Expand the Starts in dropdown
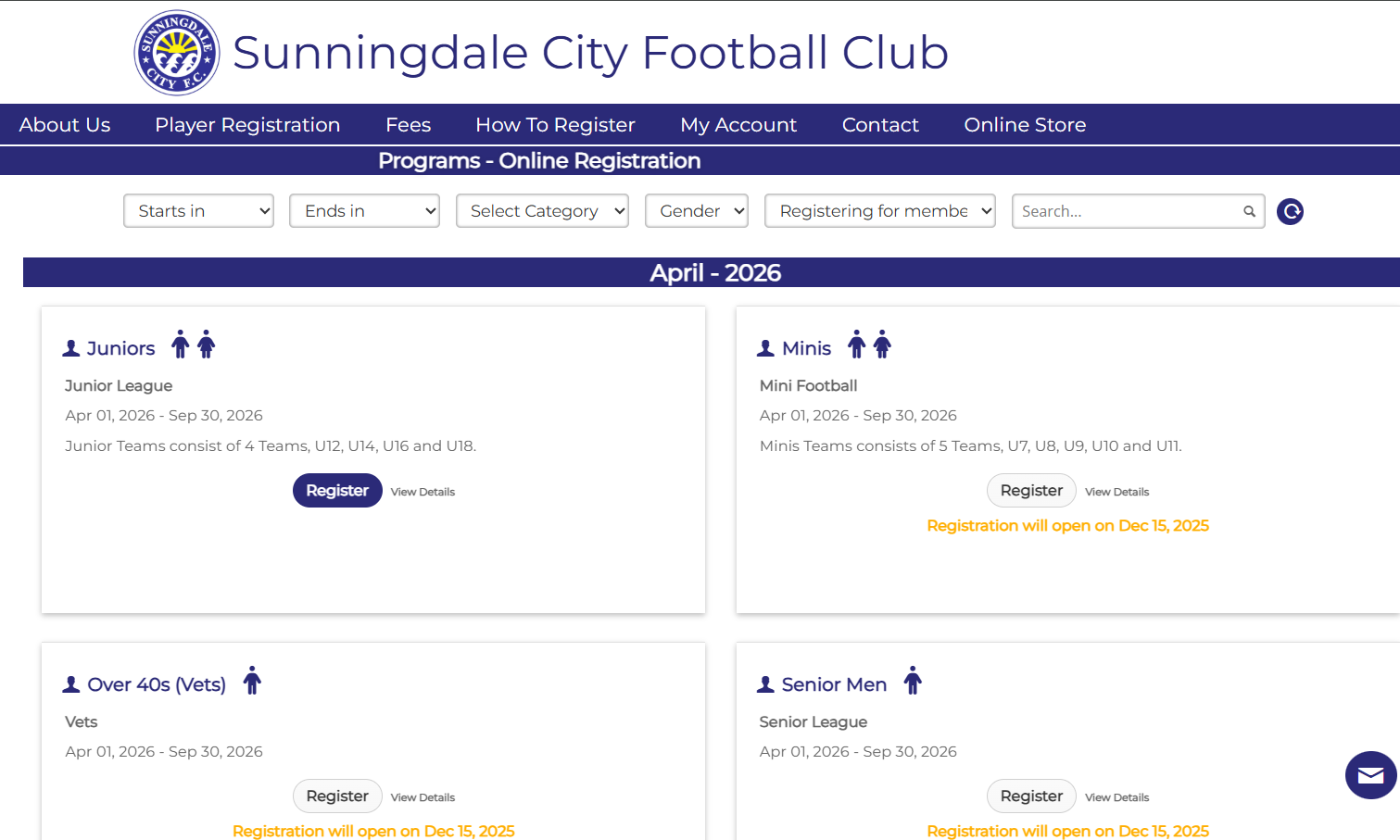 pyautogui.click(x=198, y=211)
